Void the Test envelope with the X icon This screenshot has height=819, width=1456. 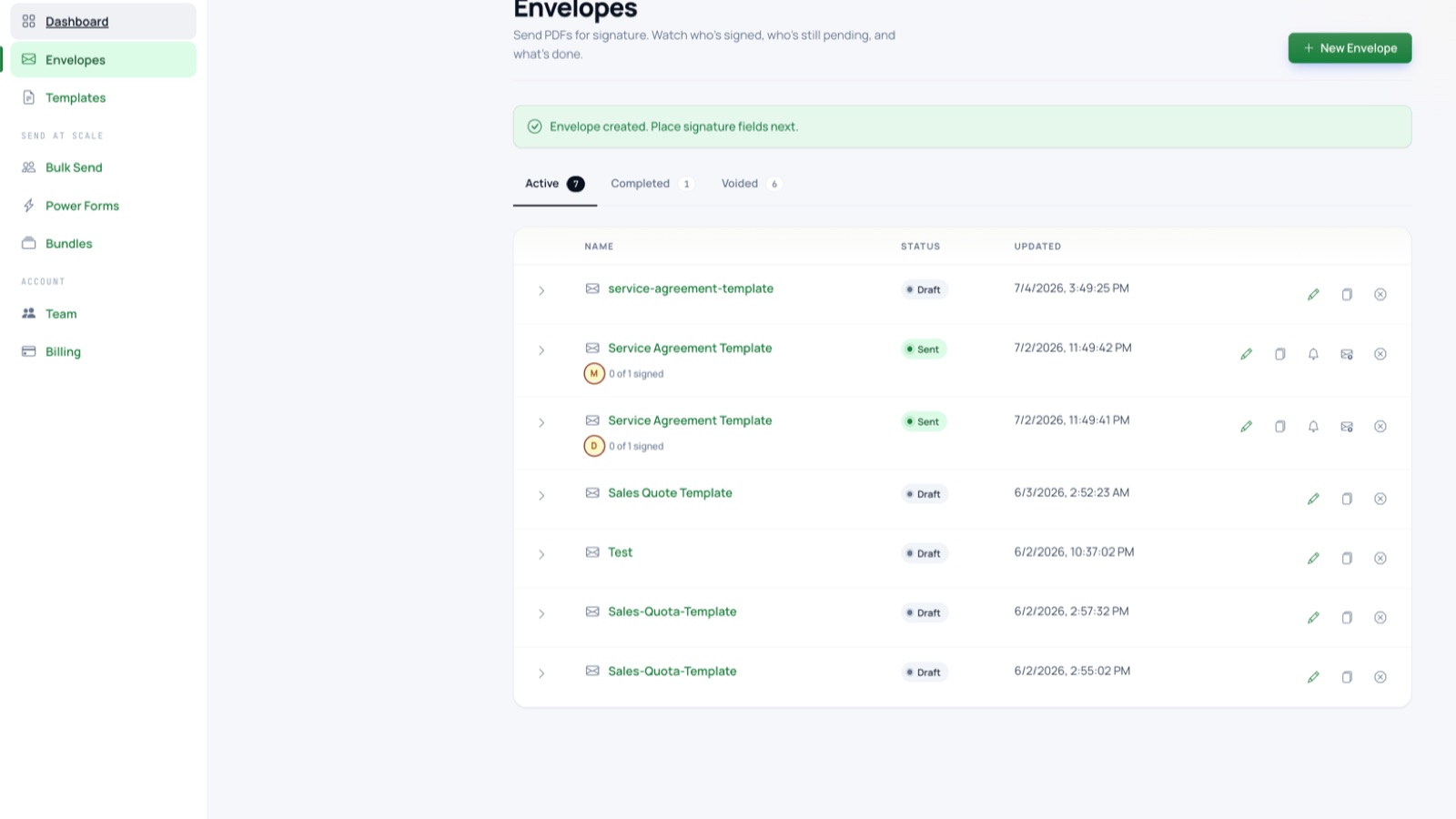click(1380, 558)
